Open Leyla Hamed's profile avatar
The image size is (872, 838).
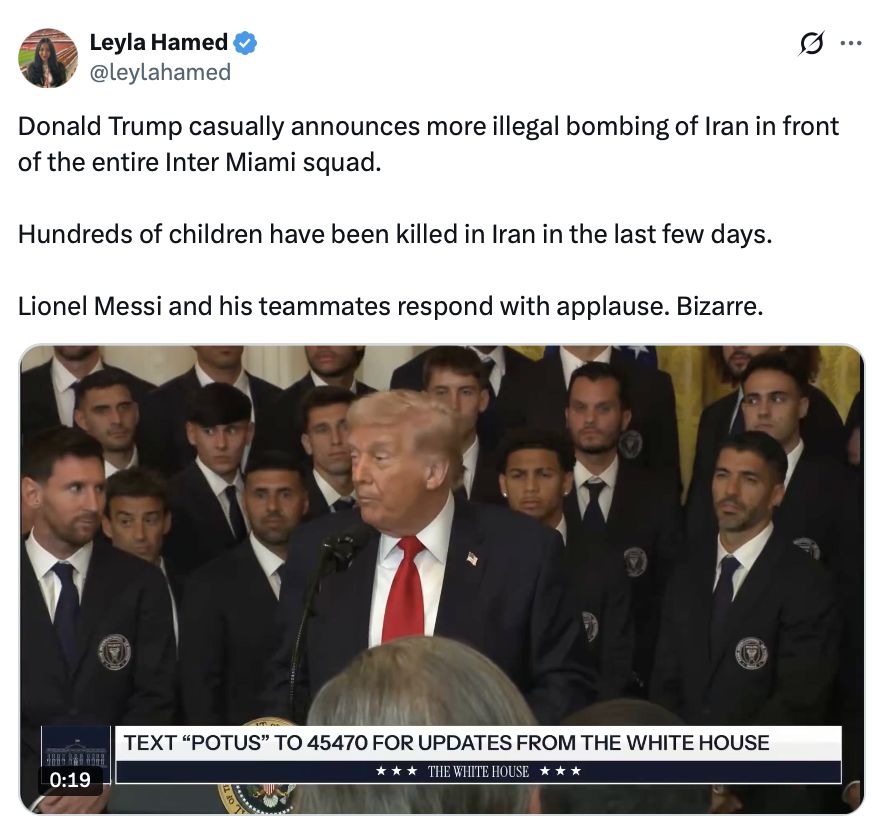click(48, 58)
